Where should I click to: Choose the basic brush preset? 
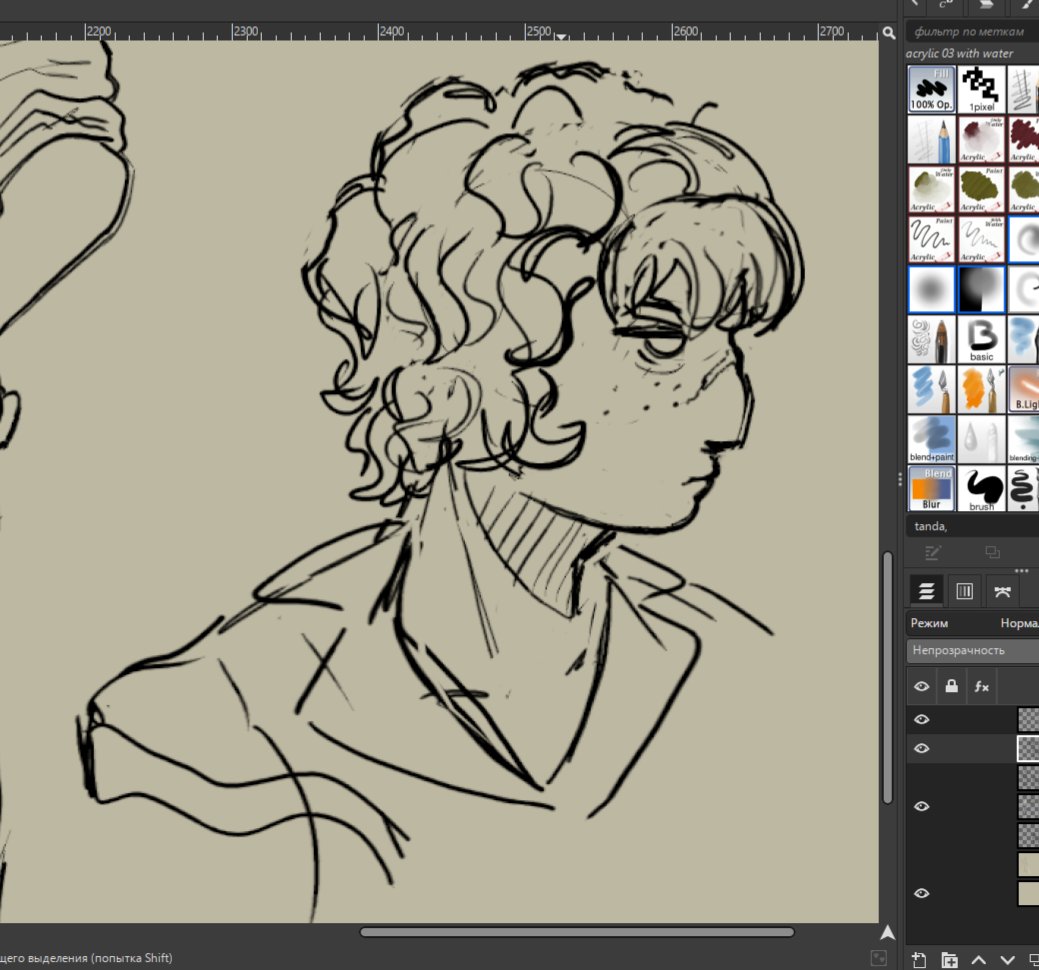pyautogui.click(x=981, y=339)
